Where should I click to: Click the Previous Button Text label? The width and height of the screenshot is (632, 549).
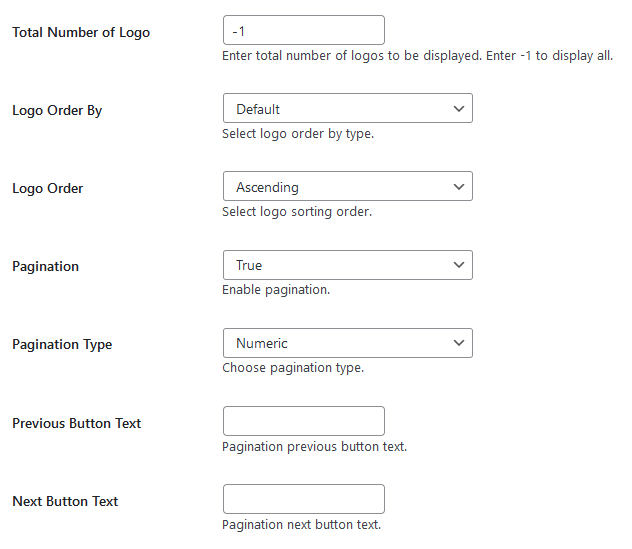[77, 423]
